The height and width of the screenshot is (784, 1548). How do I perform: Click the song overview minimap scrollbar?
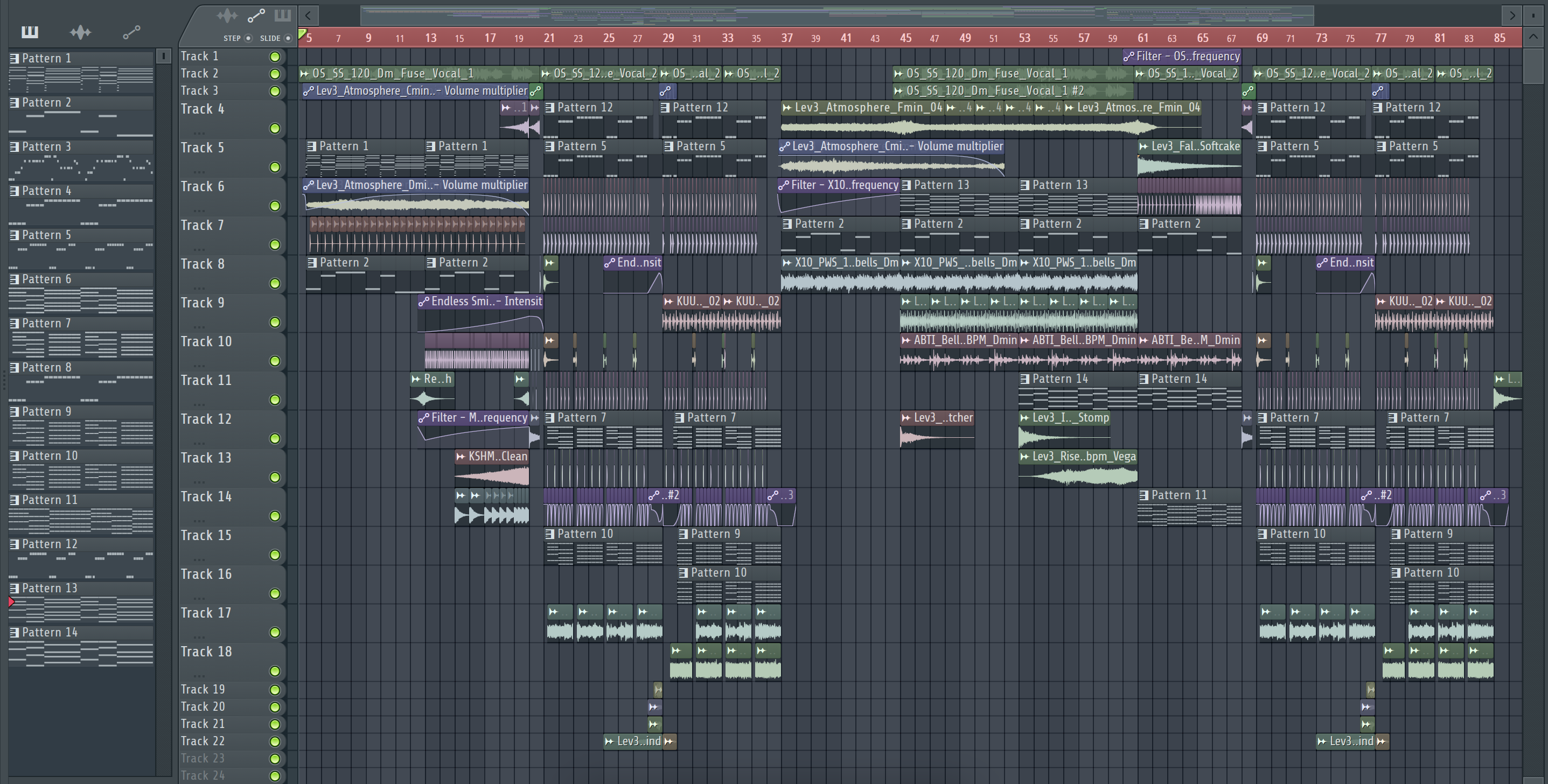(x=837, y=16)
